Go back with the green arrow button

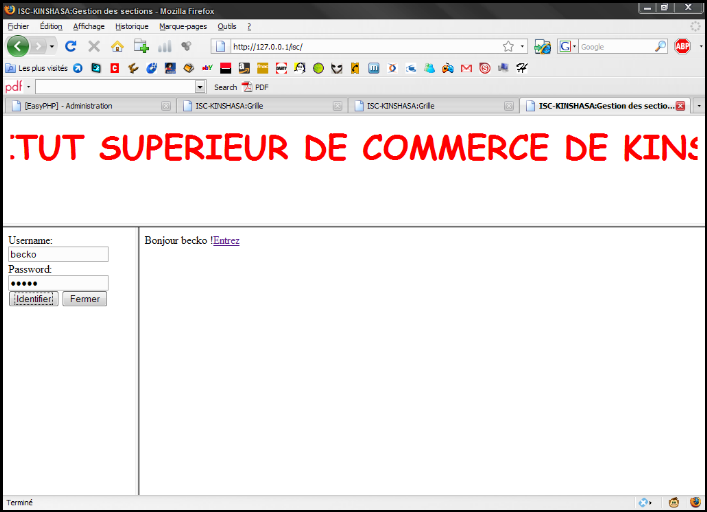(x=18, y=46)
